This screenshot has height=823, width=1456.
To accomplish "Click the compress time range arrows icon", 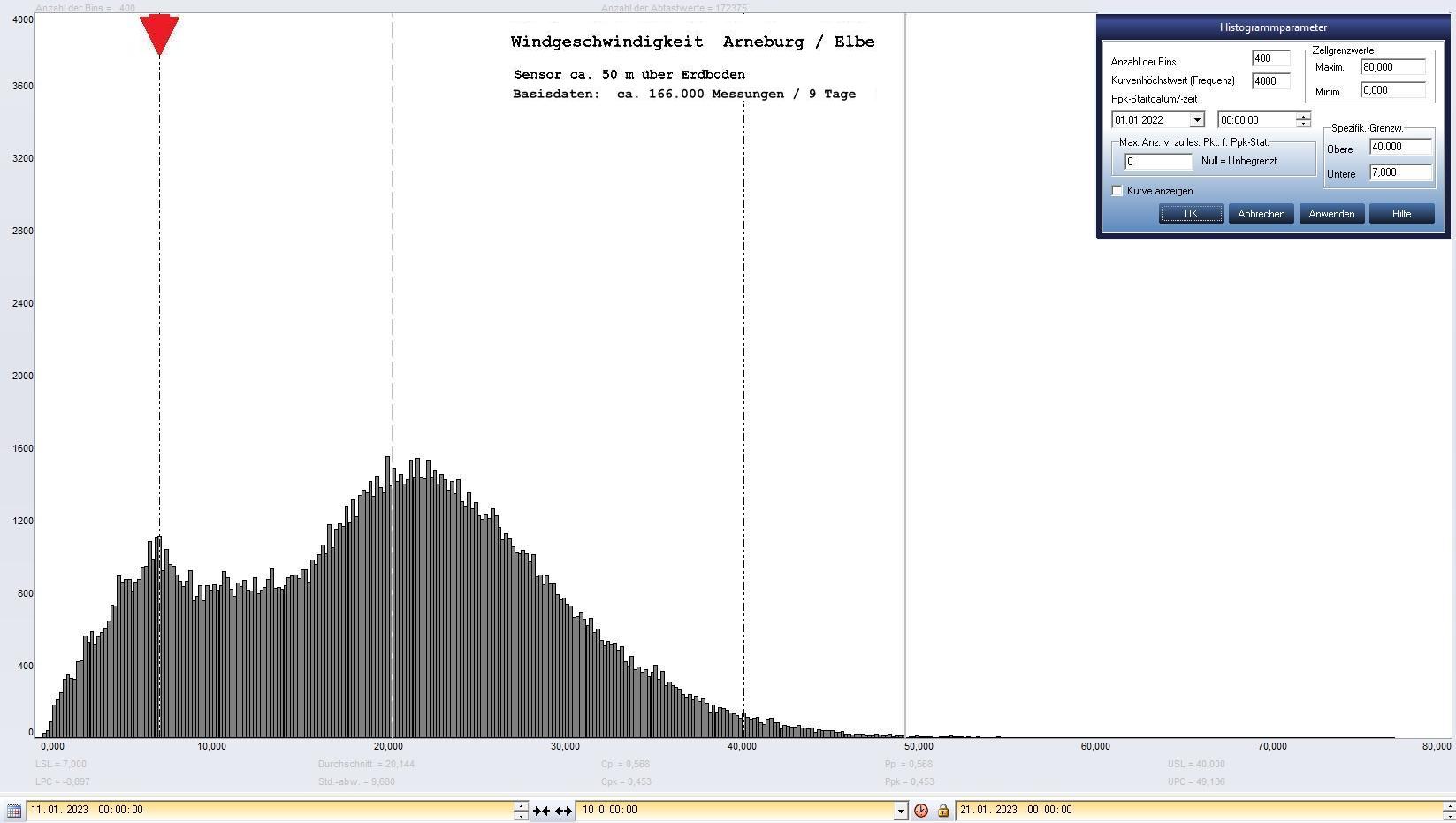I will (x=541, y=811).
